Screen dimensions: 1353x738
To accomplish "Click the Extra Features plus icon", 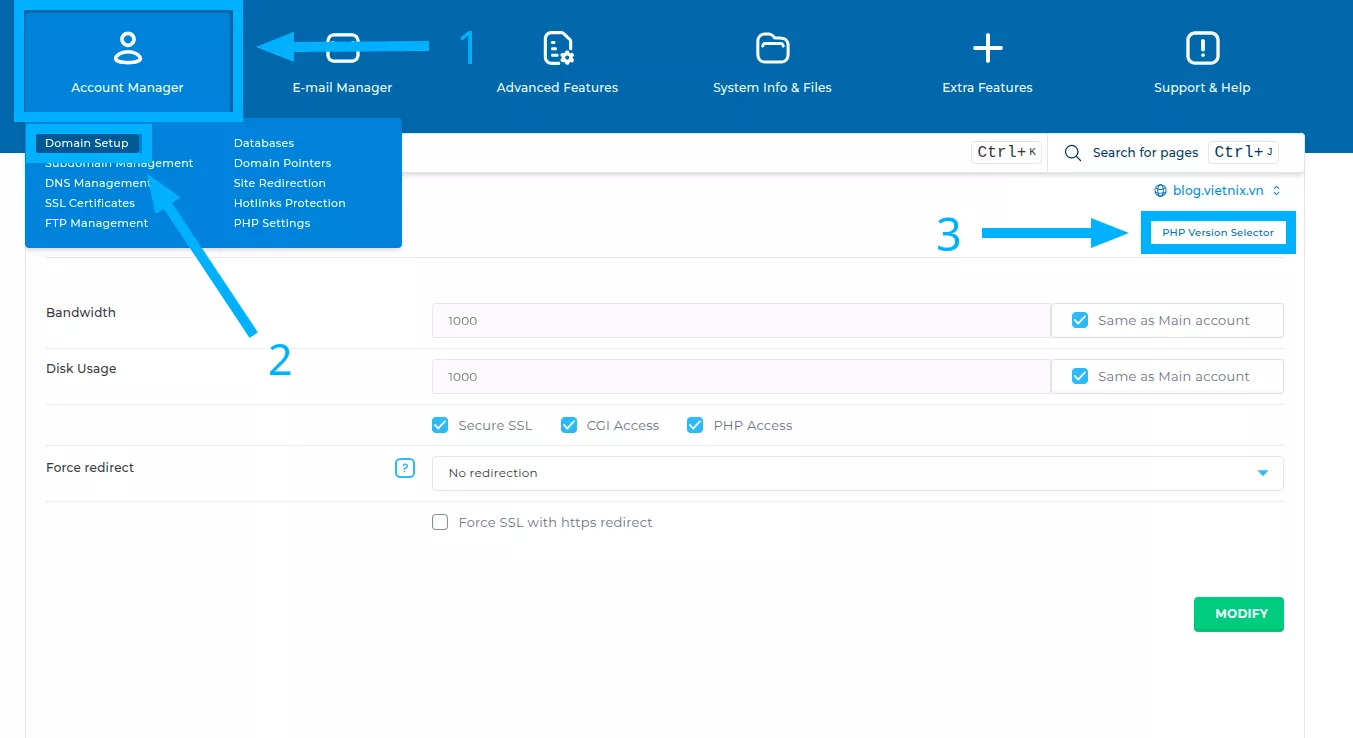I will click(x=987, y=47).
